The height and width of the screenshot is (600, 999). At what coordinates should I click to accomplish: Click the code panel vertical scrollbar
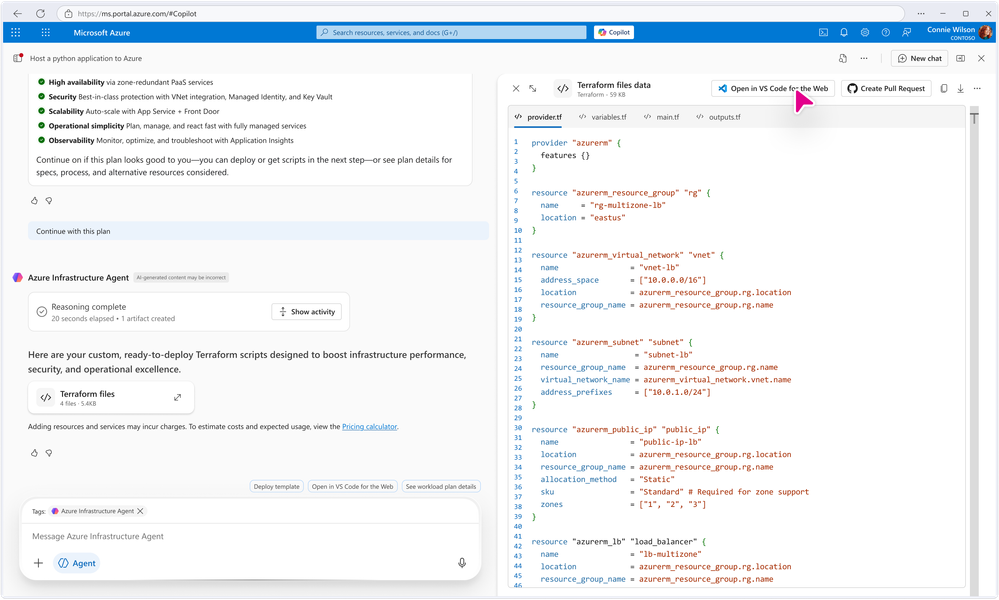(x=974, y=350)
